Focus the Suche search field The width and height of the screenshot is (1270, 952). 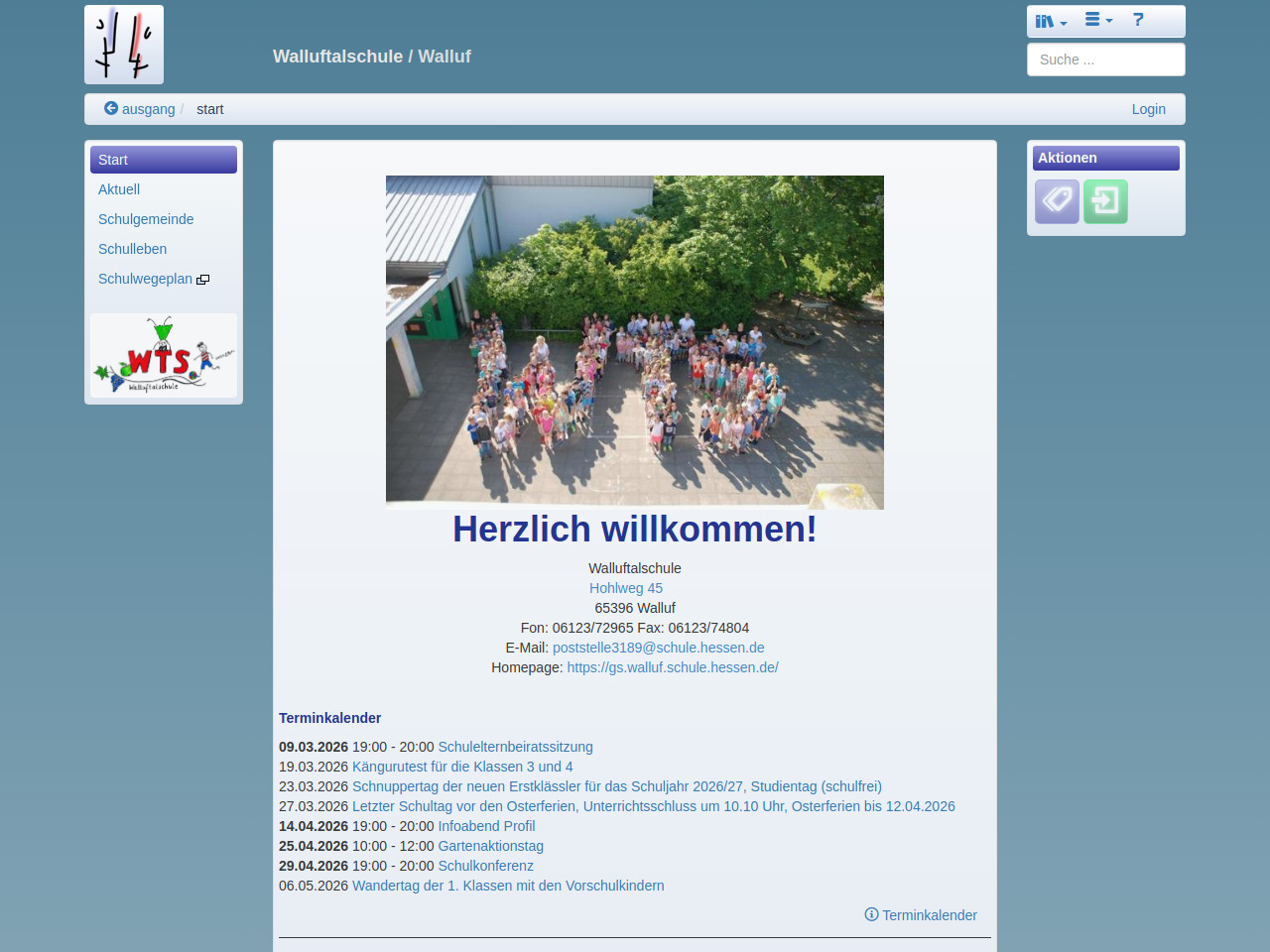[x=1105, y=59]
